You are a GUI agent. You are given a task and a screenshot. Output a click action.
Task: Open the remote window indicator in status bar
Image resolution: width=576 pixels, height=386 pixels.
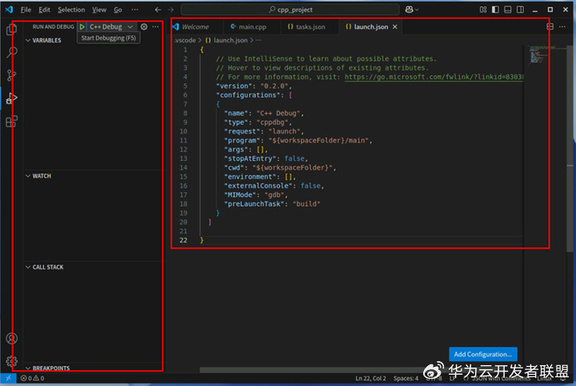point(8,378)
